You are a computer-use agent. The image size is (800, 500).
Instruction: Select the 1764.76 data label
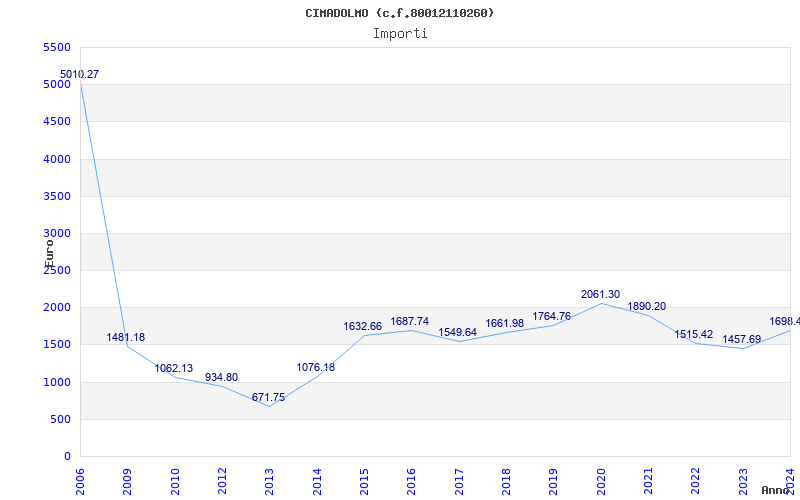552,316
